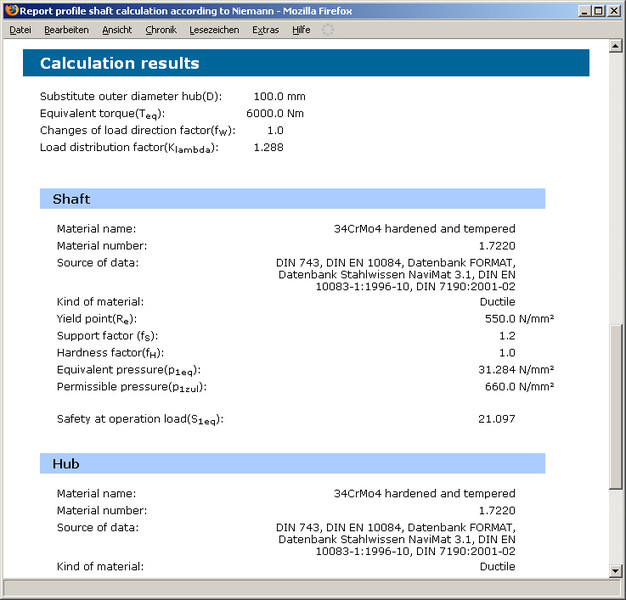Open the Lesezeichen menu

point(214,30)
